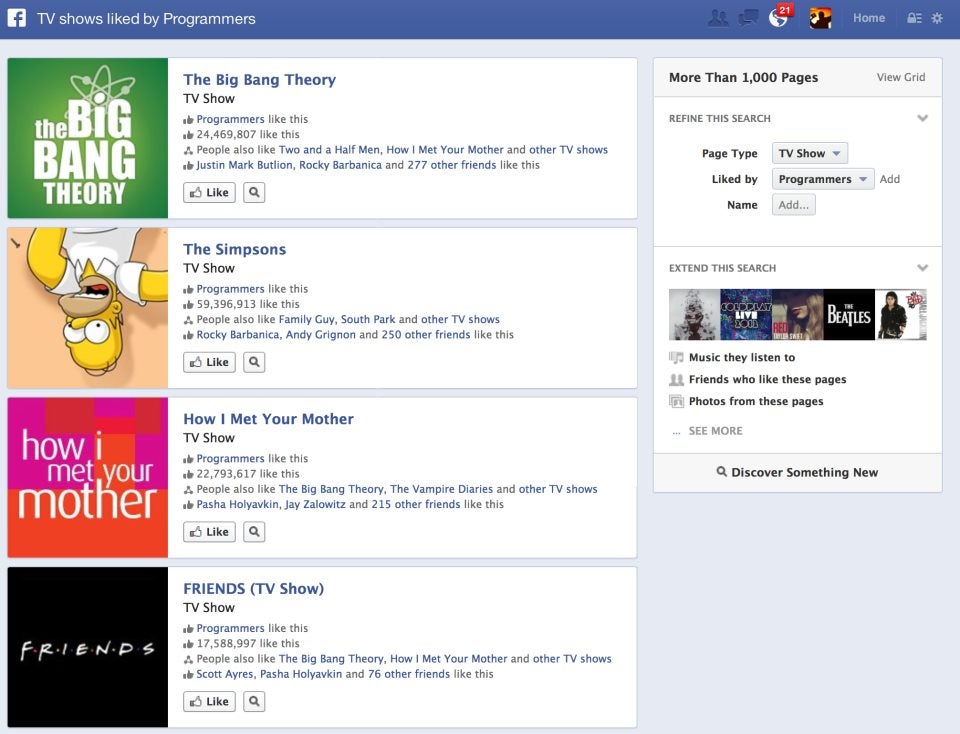Open FRIENDS (TV Show) title link
The image size is (960, 734).
253,588
